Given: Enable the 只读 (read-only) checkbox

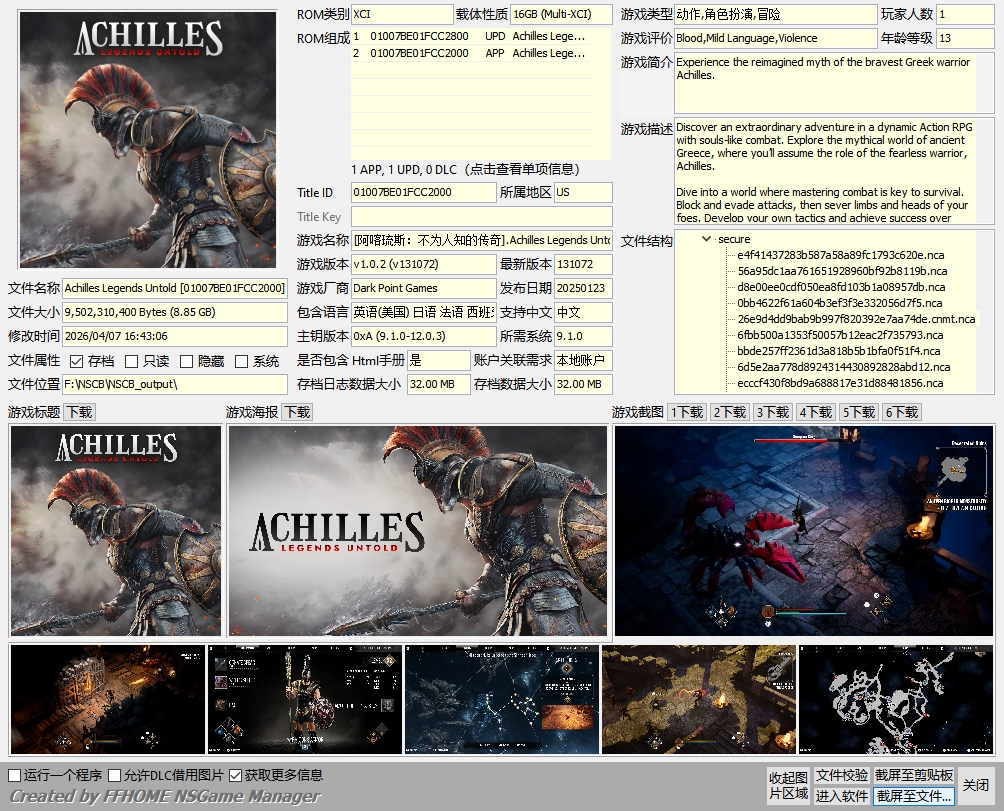Looking at the screenshot, I should [x=132, y=361].
